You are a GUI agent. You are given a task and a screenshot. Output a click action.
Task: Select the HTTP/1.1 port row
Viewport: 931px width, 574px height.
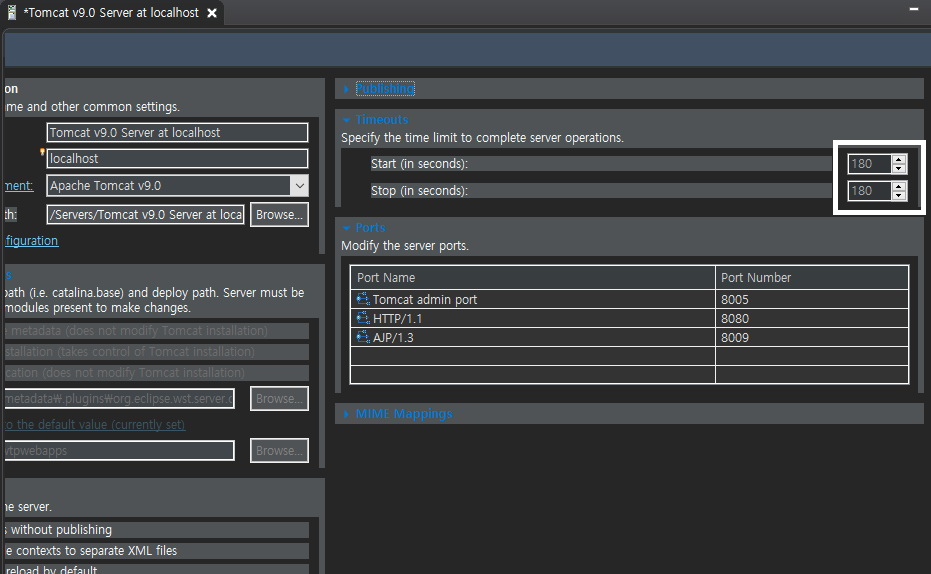click(x=629, y=318)
